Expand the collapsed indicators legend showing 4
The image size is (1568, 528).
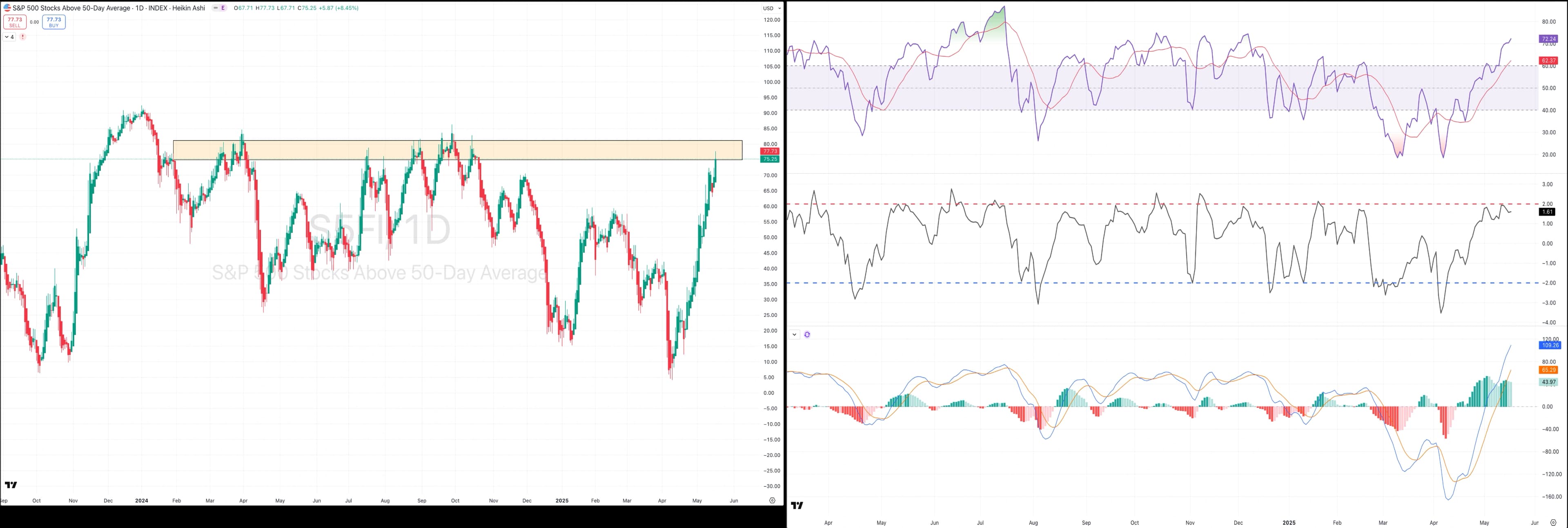point(9,37)
